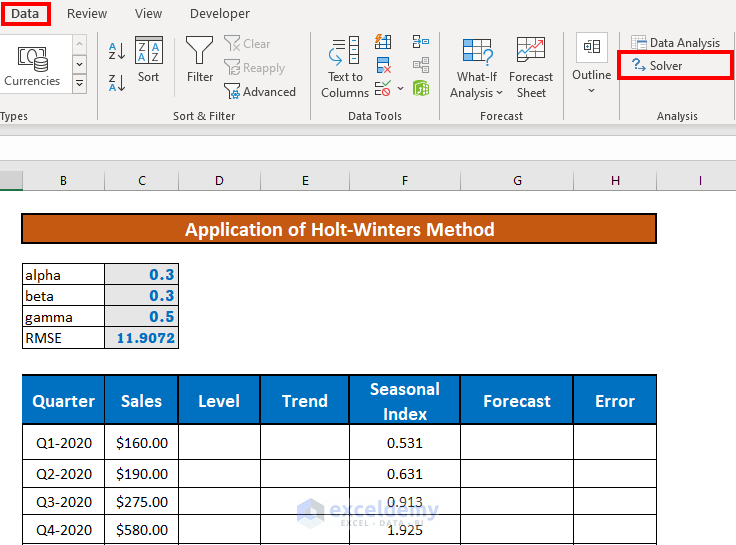Expand the data types gallery

80,84
